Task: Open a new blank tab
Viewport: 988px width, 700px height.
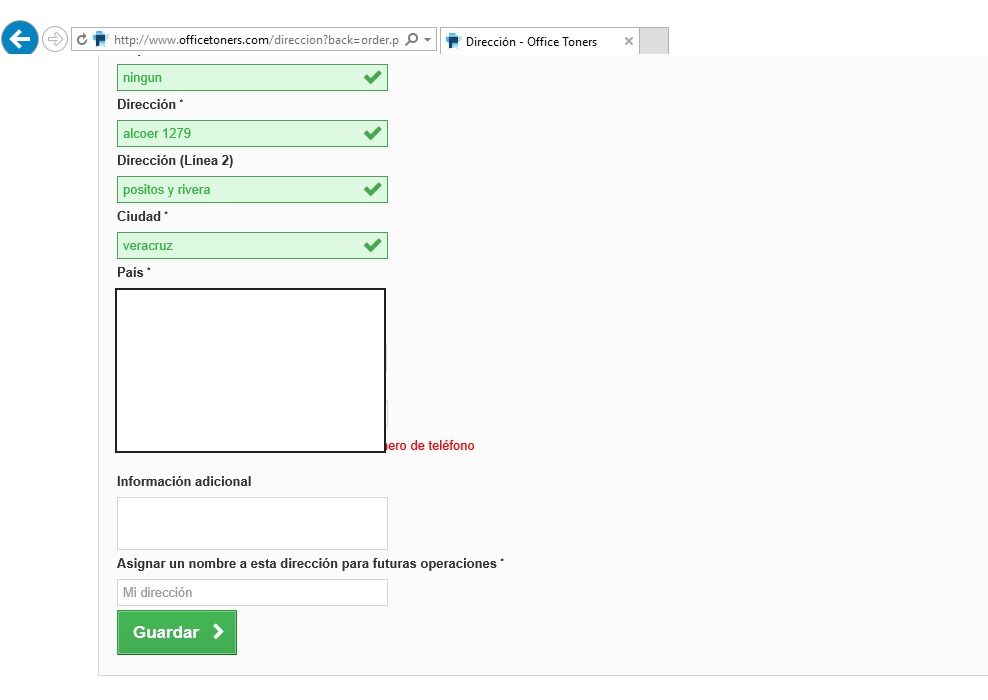Action: 653,41
